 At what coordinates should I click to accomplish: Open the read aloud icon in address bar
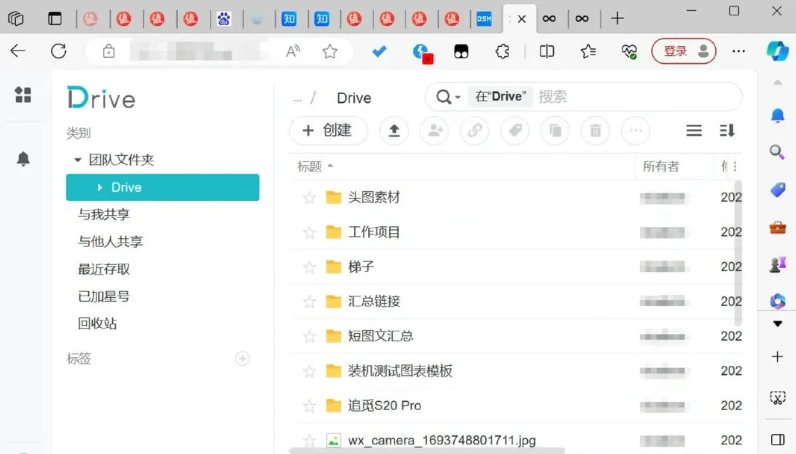(293, 51)
